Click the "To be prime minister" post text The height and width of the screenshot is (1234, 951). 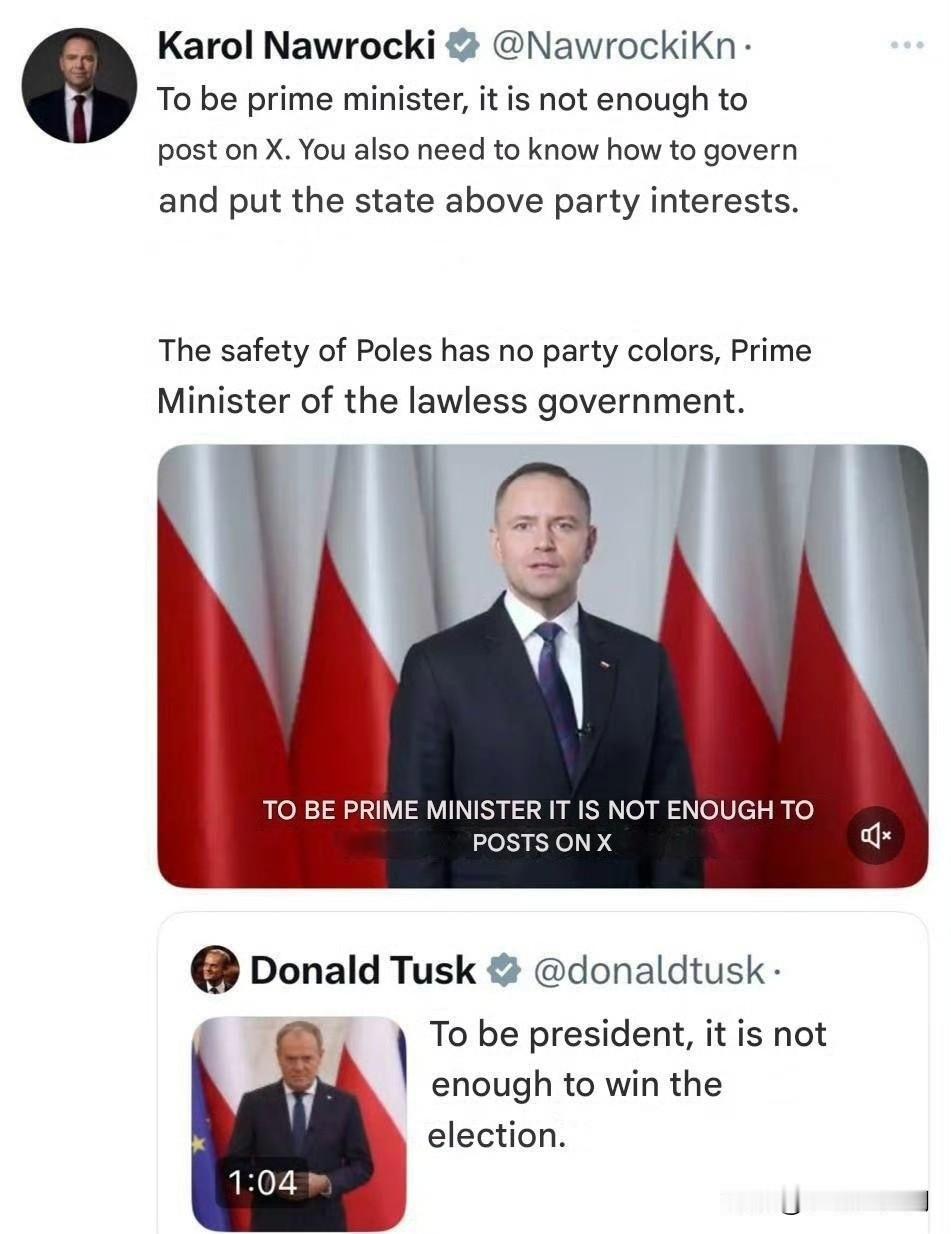pyautogui.click(x=452, y=100)
